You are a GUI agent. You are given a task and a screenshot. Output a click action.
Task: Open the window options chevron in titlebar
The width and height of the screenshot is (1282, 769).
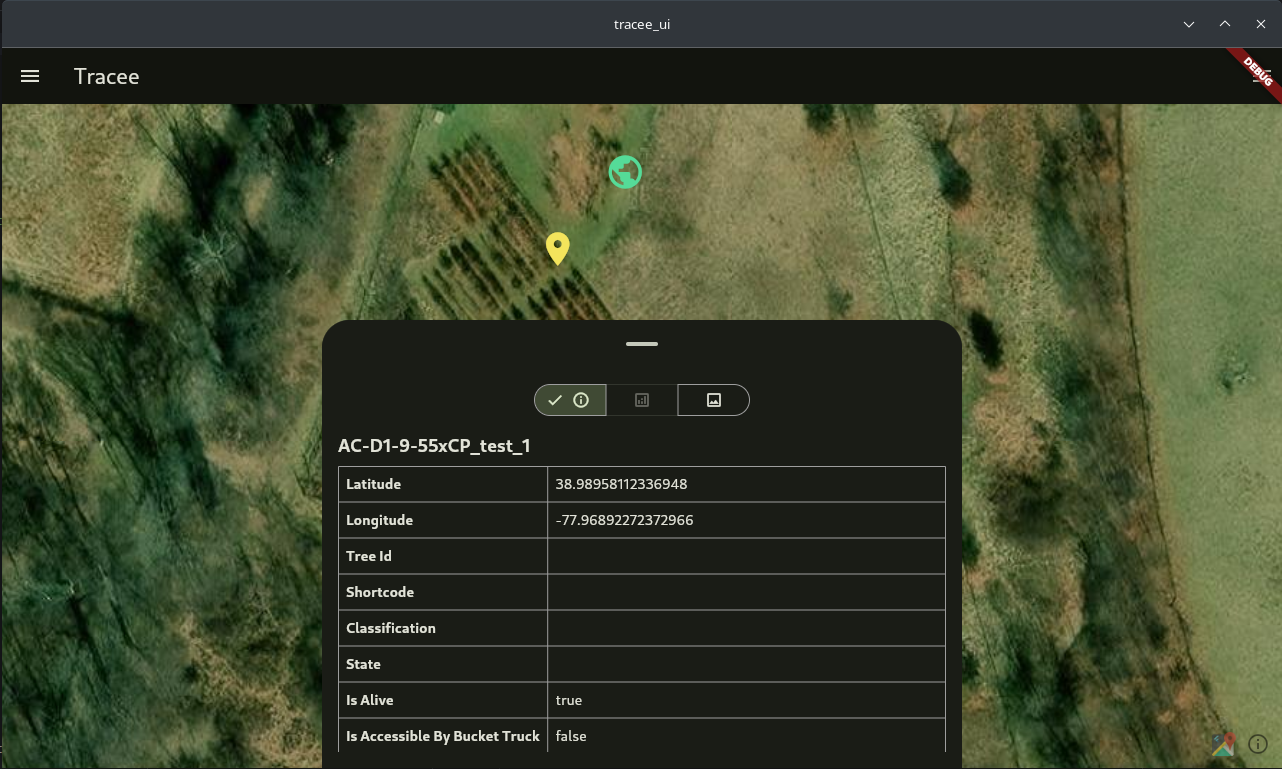tap(1189, 24)
